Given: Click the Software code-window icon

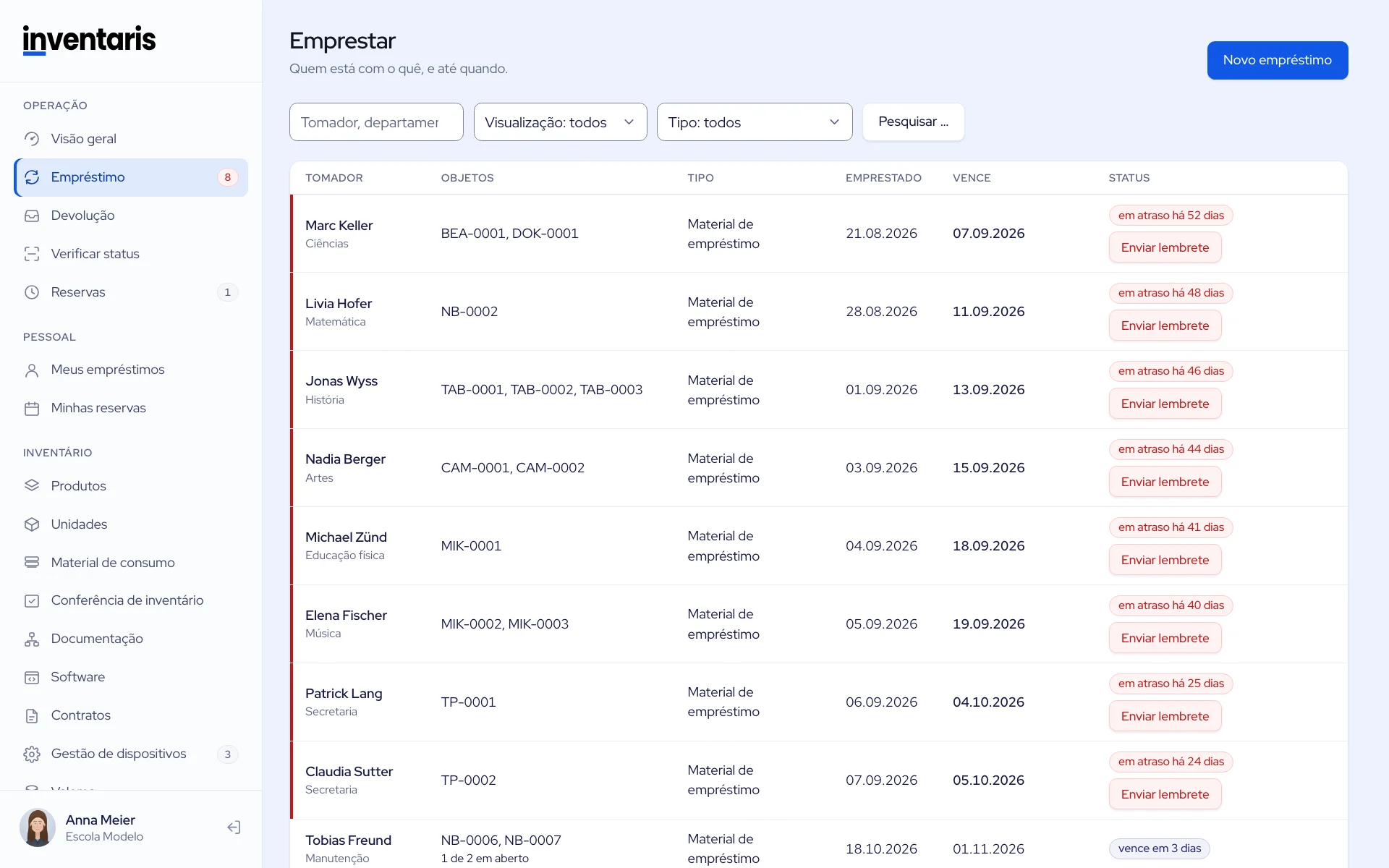Looking at the screenshot, I should 32,678.
